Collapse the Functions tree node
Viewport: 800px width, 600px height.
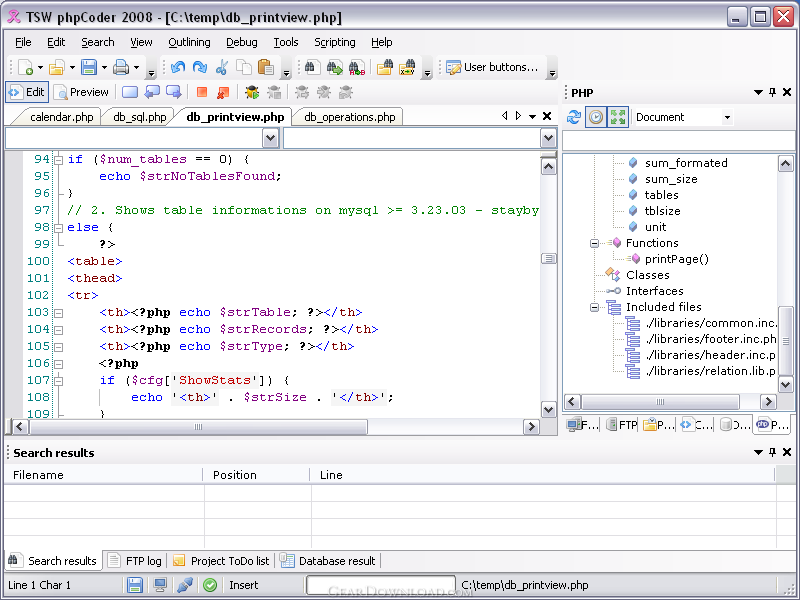click(x=594, y=243)
